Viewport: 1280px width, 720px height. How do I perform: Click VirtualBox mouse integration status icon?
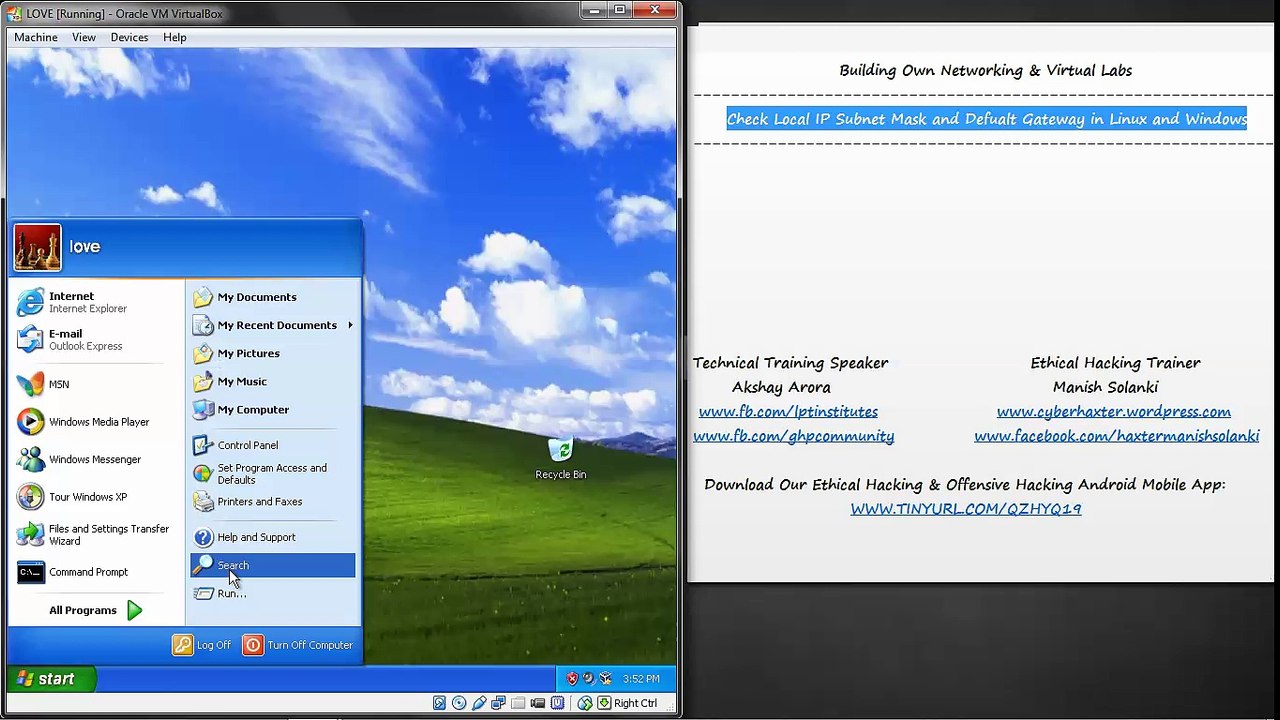(585, 703)
